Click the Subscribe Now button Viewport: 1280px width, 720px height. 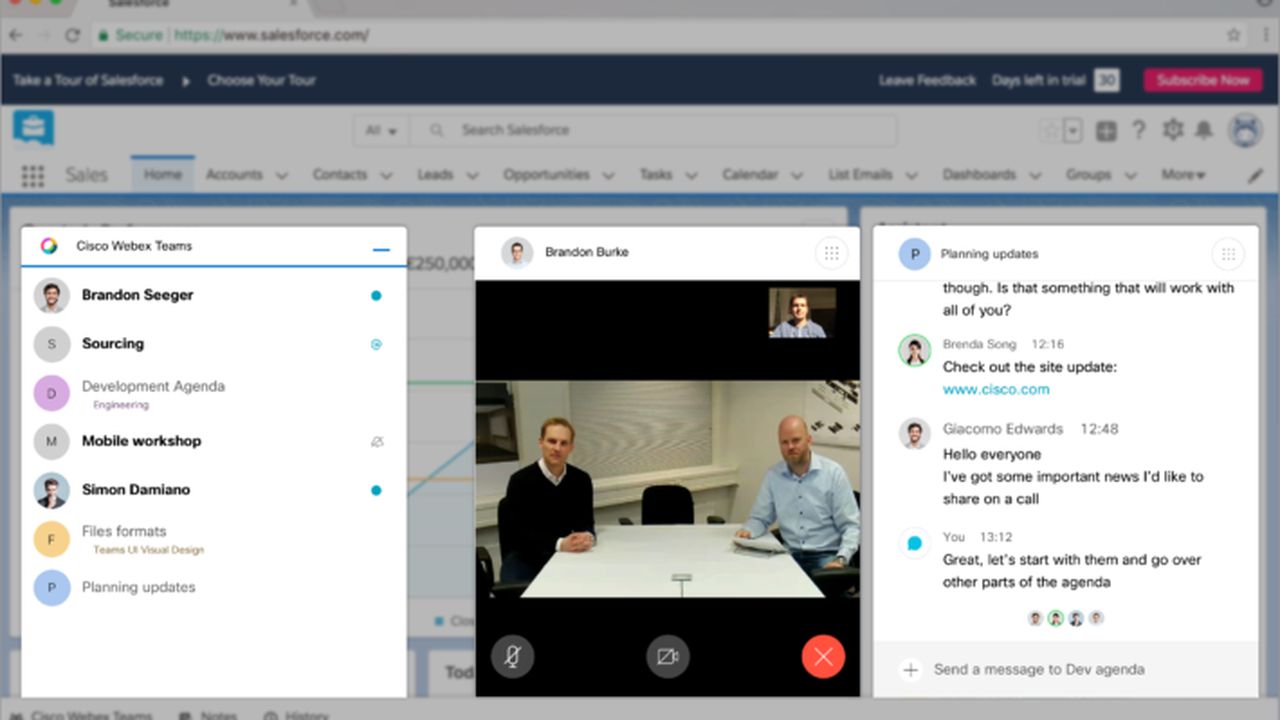1203,80
